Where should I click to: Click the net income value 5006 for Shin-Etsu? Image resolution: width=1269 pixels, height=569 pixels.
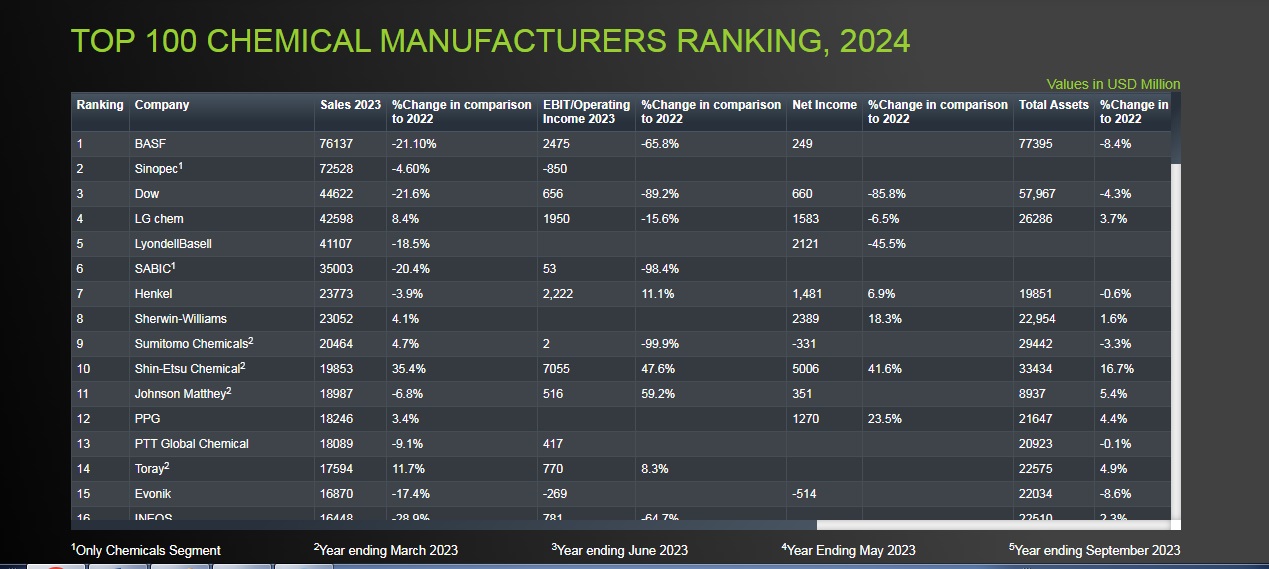(806, 369)
